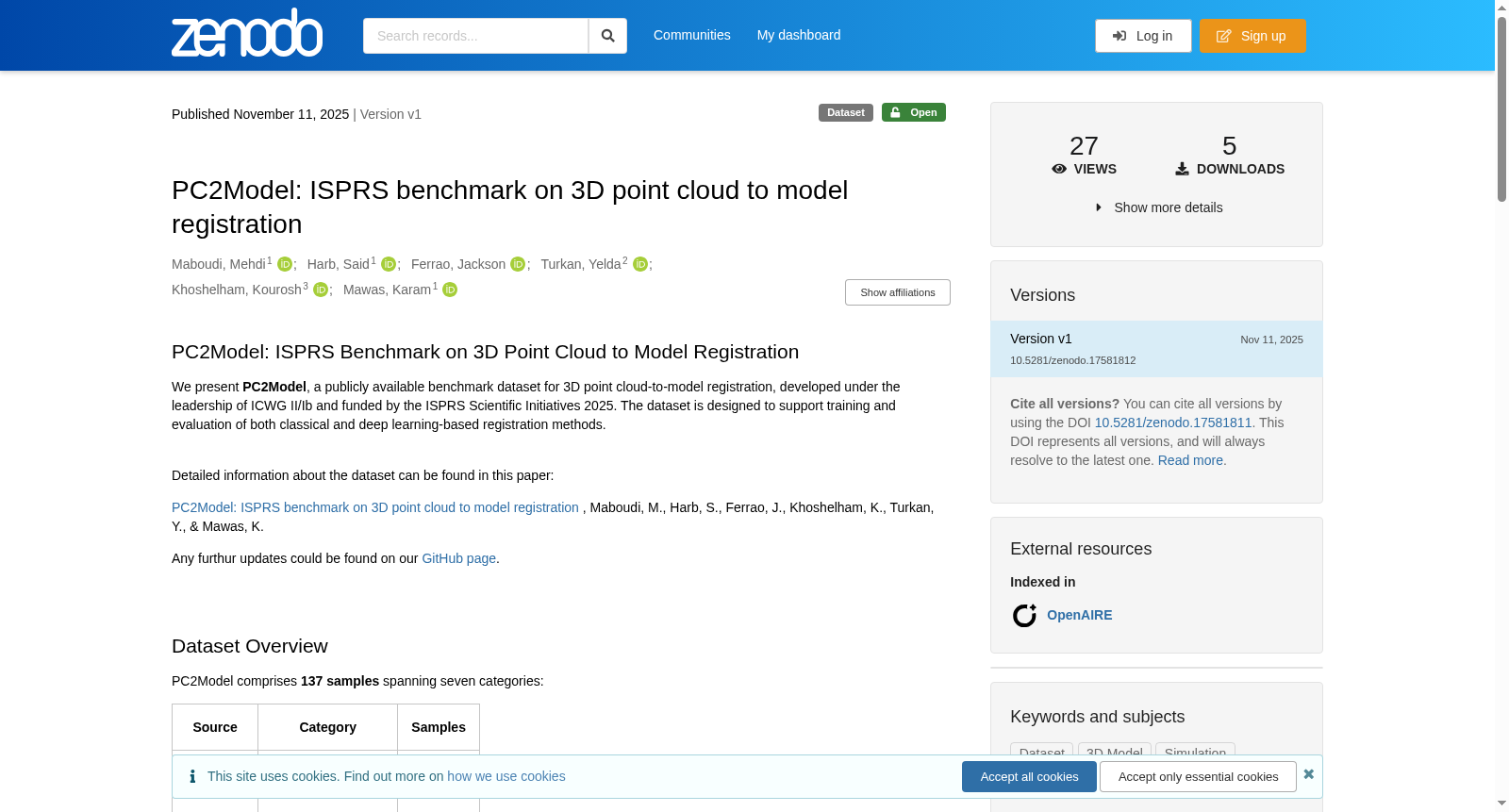Image resolution: width=1509 pixels, height=812 pixels.
Task: Open ORCID icon next to Ferrao, Jackson
Action: click(518, 264)
